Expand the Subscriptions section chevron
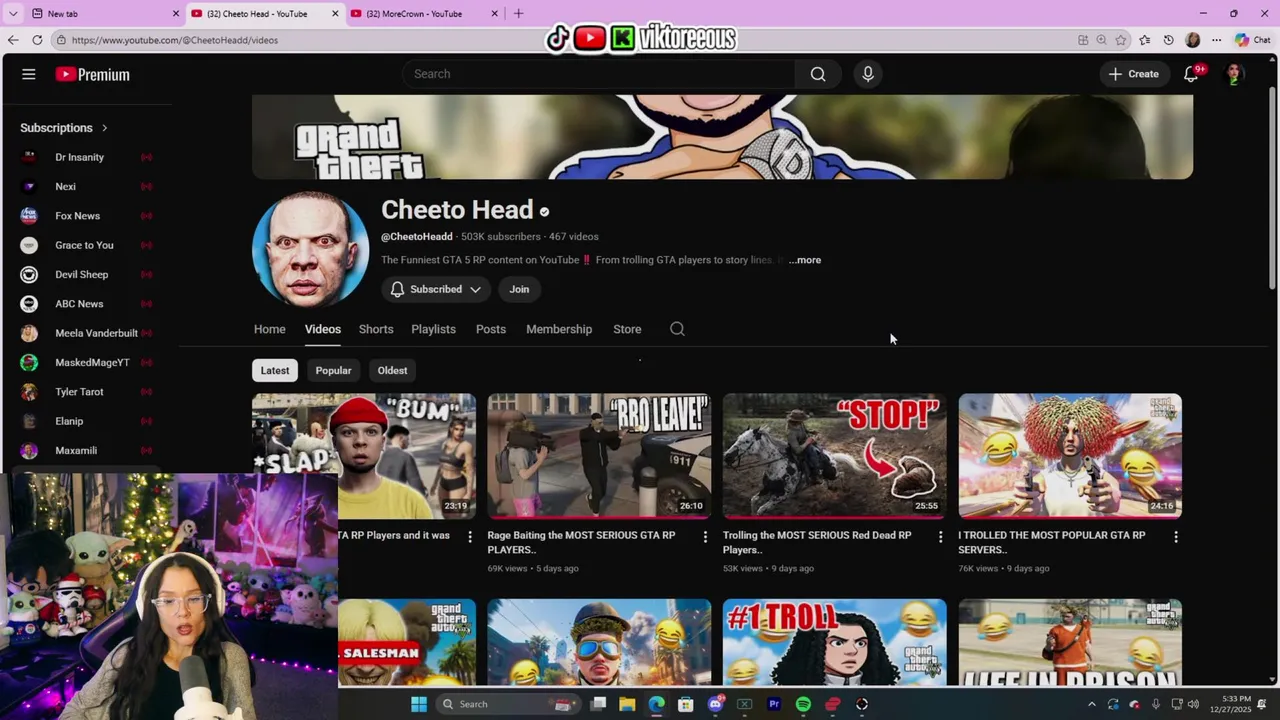Viewport: 1280px width, 720px height. coord(104,128)
